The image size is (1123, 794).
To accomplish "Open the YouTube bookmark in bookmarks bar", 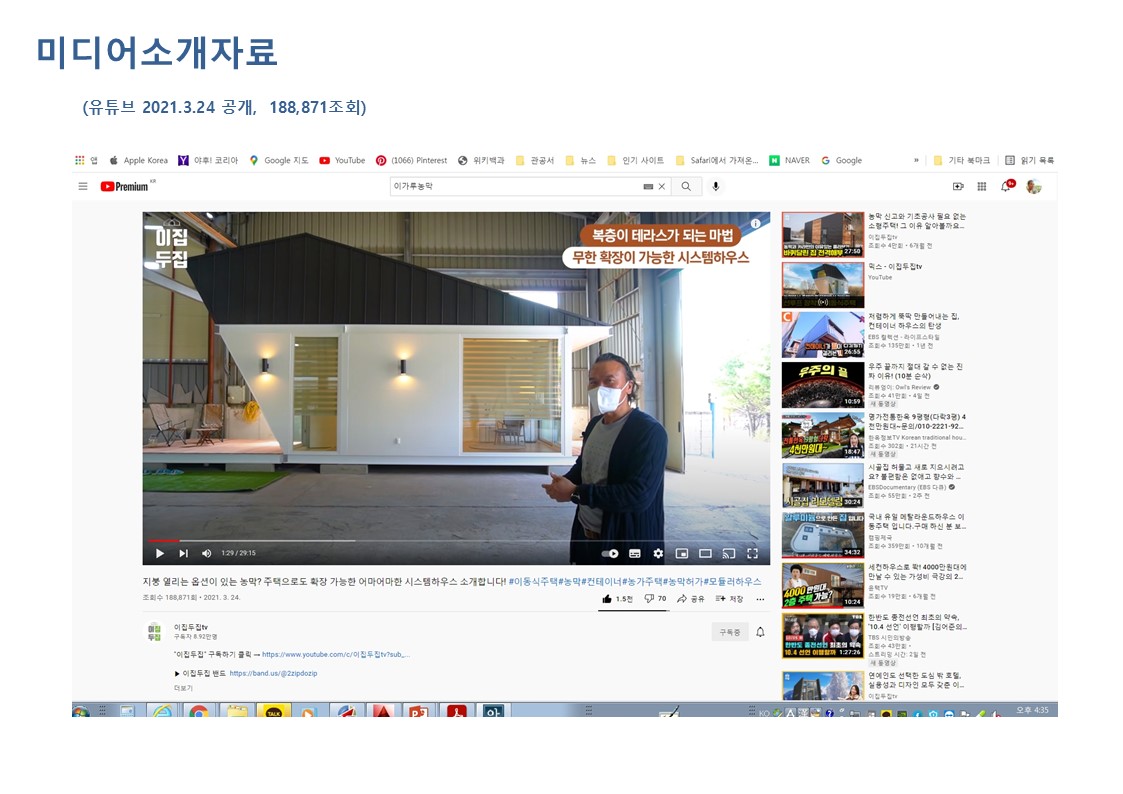I will tap(342, 160).
